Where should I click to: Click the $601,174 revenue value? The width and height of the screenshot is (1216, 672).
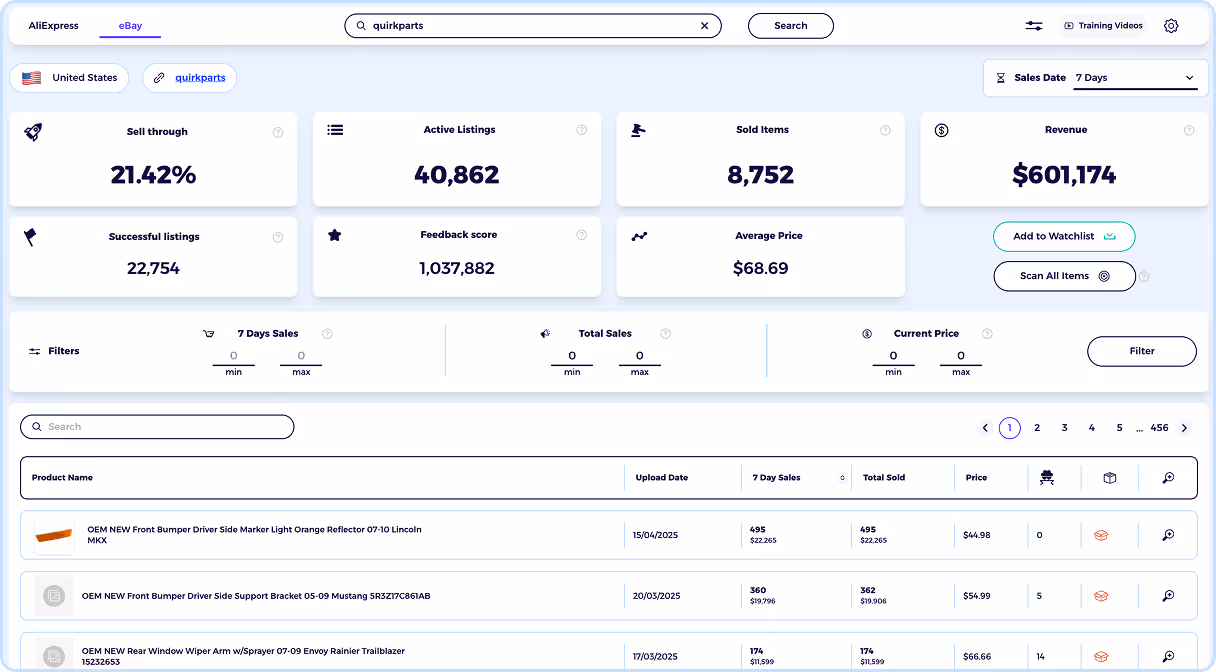click(x=1064, y=175)
